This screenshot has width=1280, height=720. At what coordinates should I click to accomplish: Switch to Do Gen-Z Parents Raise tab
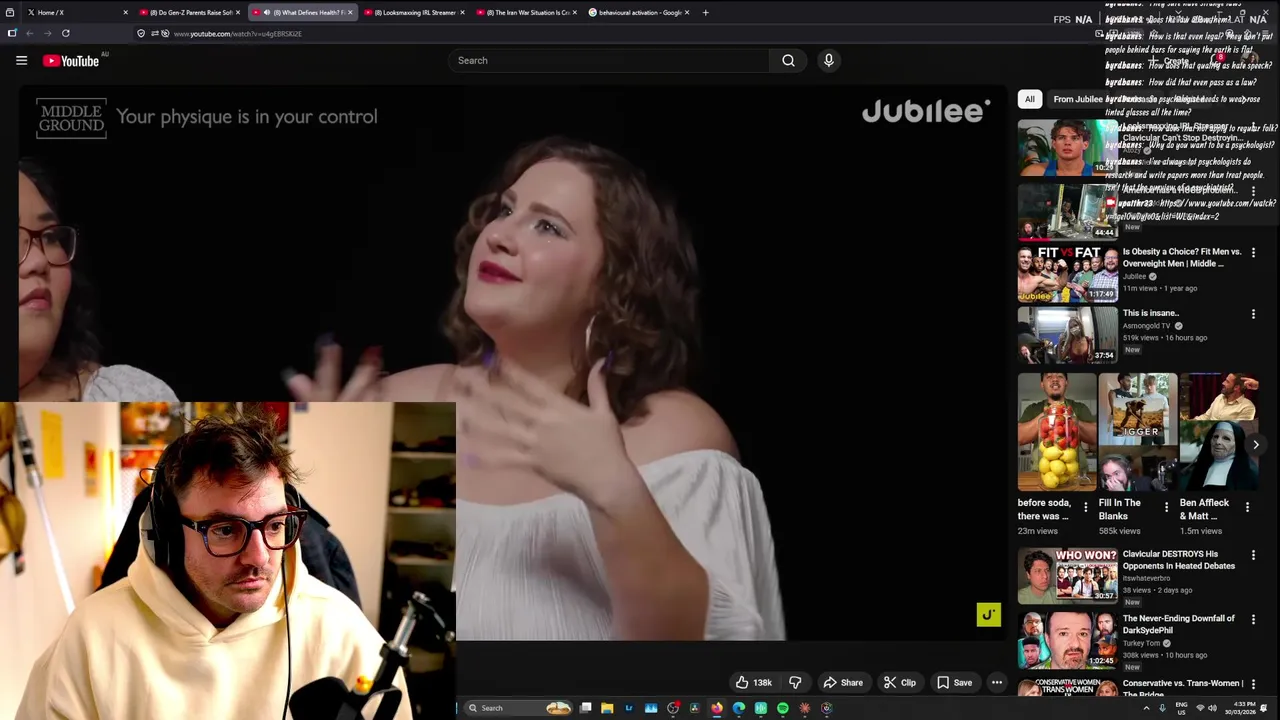pyautogui.click(x=190, y=12)
